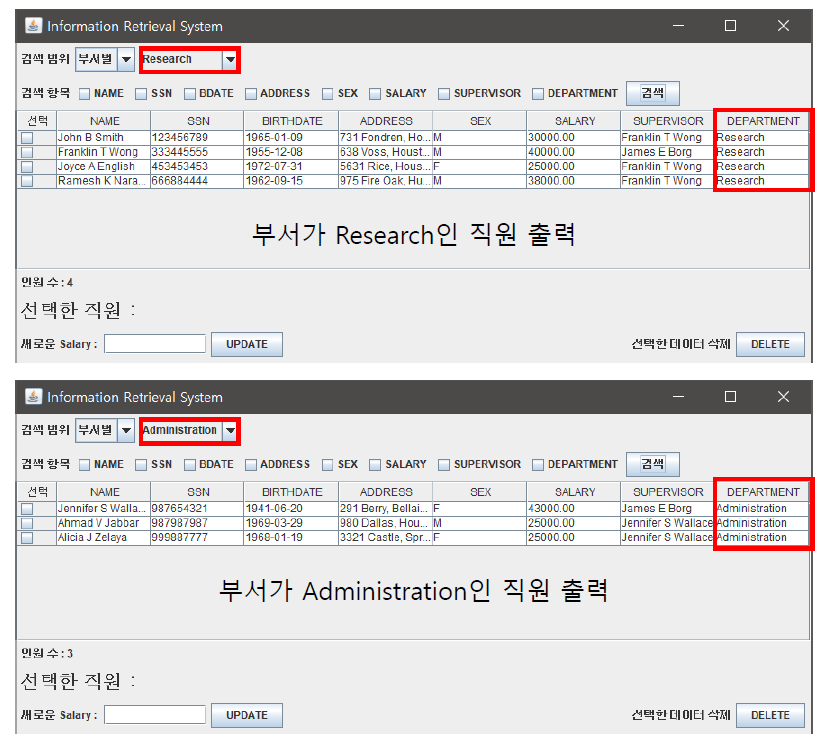Click SSN cell 999887777

pyautogui.click(x=198, y=537)
